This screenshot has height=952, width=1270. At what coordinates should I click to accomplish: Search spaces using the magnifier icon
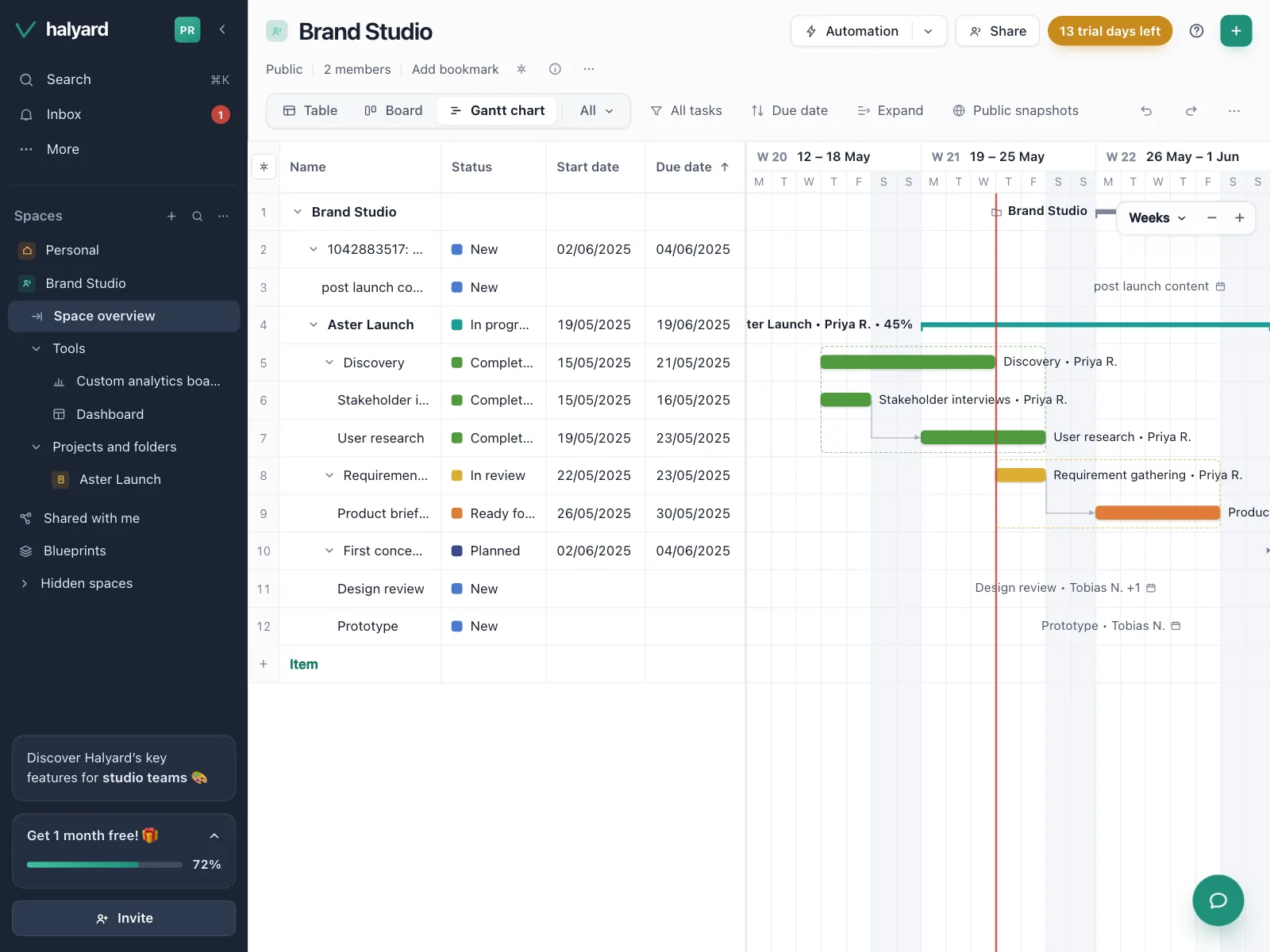pyautogui.click(x=198, y=216)
